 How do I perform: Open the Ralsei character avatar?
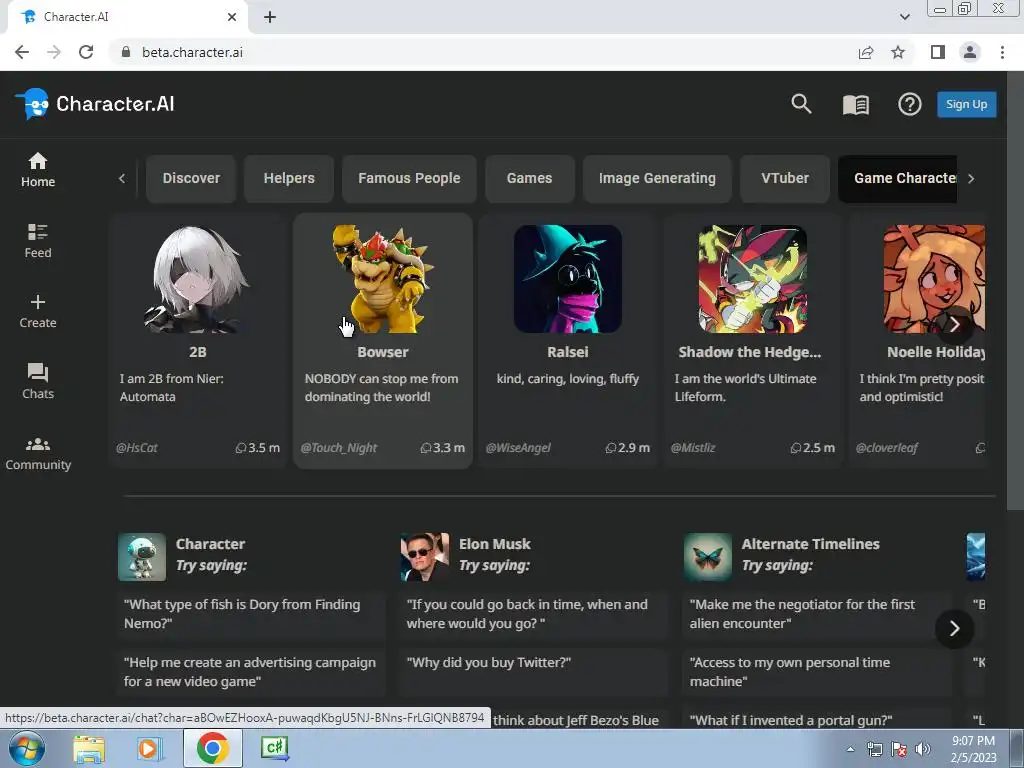568,279
